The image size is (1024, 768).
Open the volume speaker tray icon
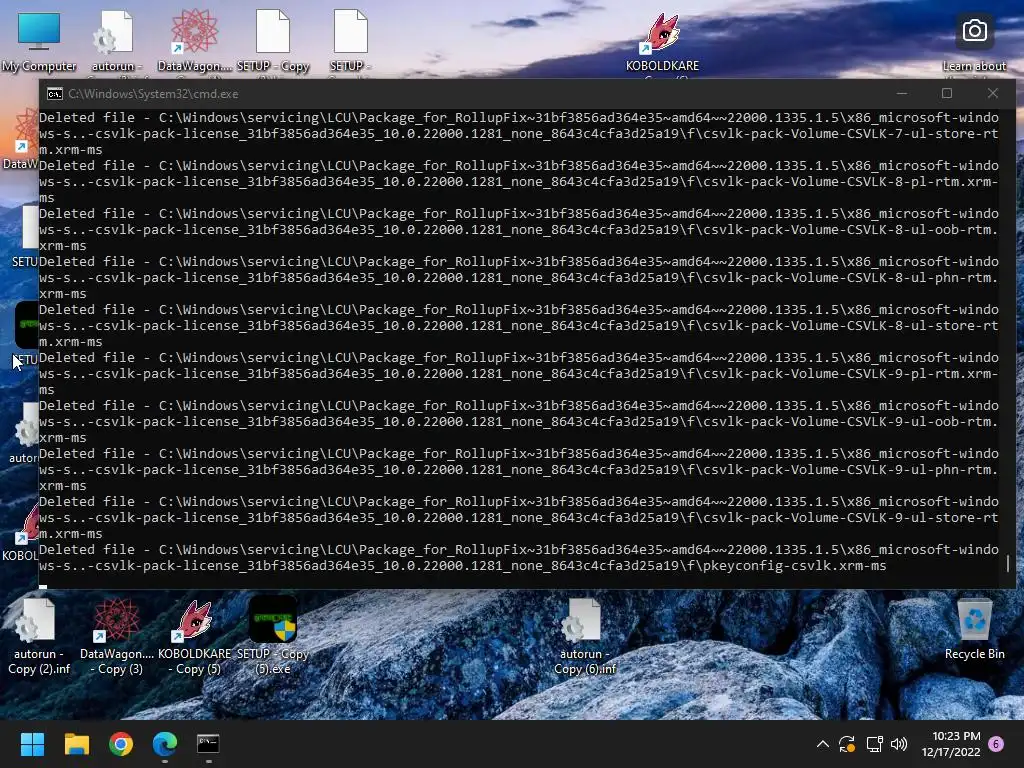click(x=899, y=744)
